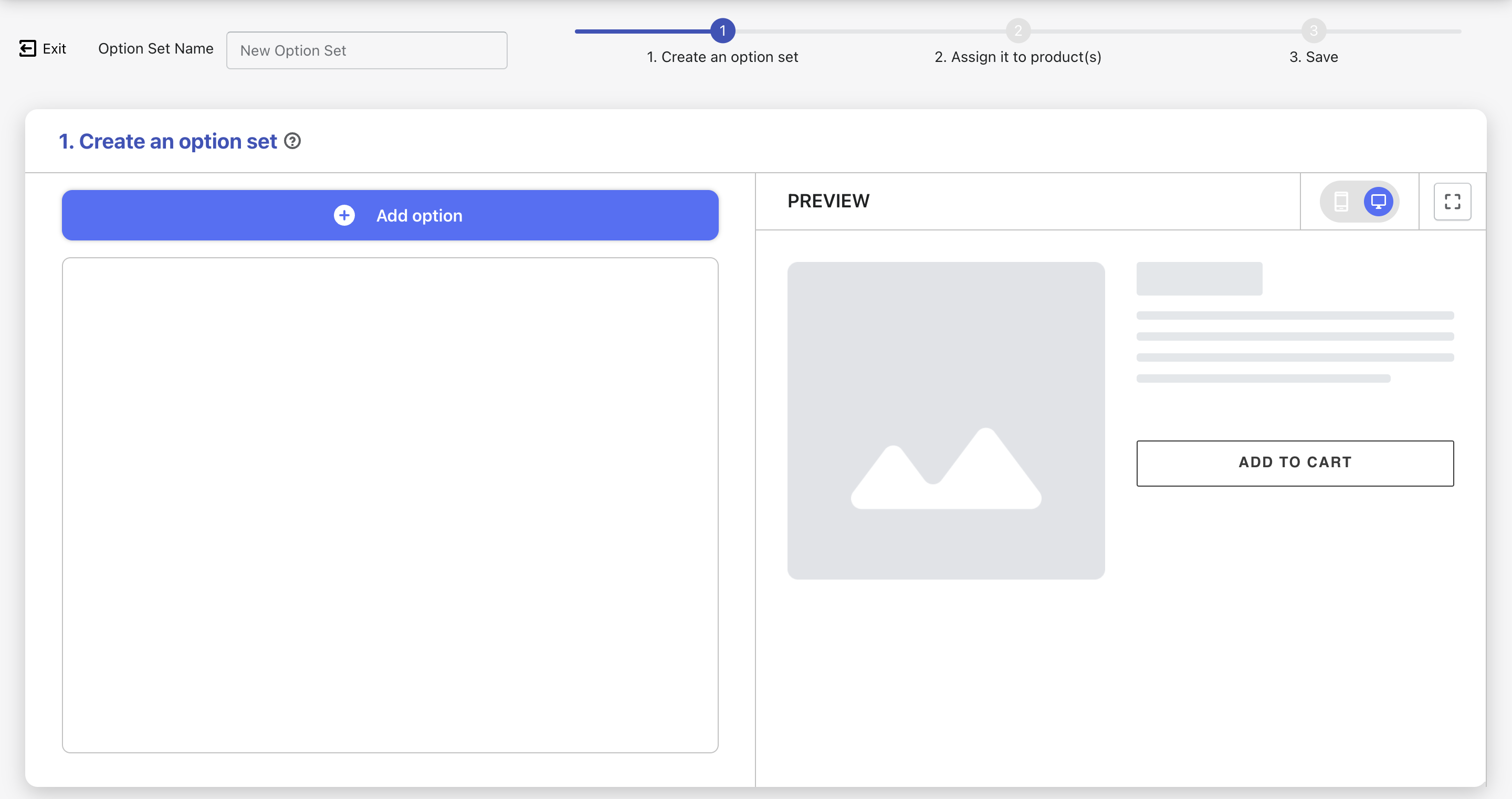This screenshot has width=1512, height=799.
Task: Click the empty options list area
Action: coord(390,505)
